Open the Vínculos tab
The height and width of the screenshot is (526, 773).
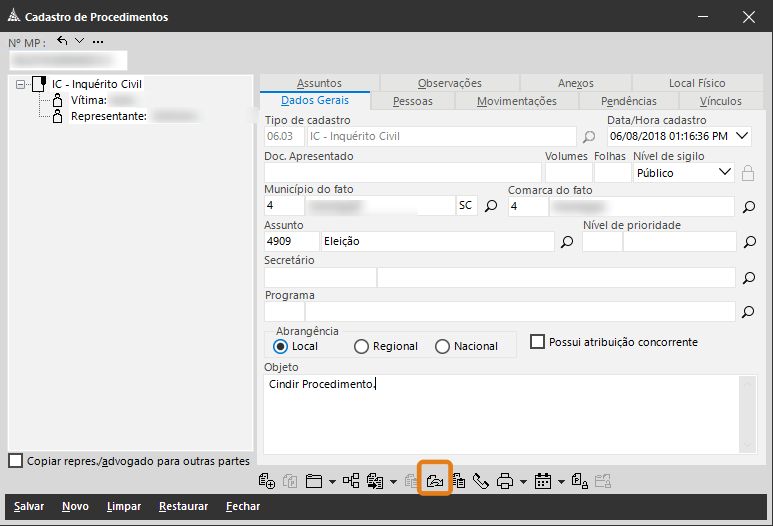pos(720,101)
